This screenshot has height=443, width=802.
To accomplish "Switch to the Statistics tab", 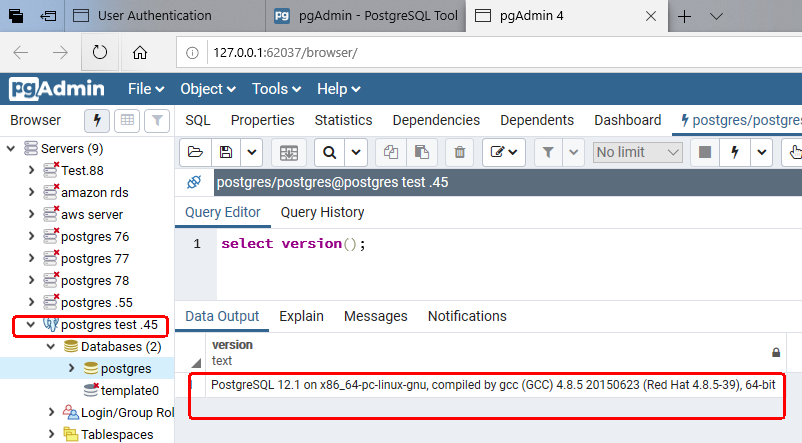I will coord(343,120).
